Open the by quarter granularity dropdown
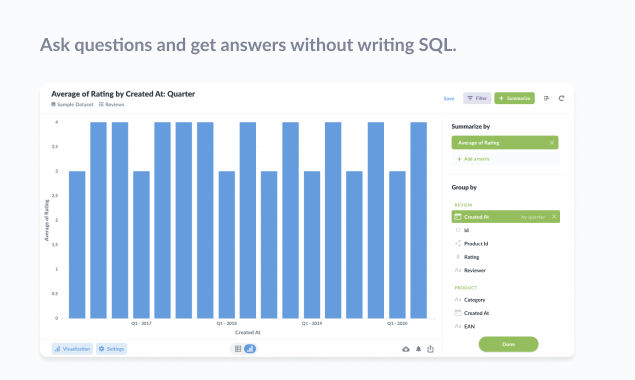 click(533, 217)
